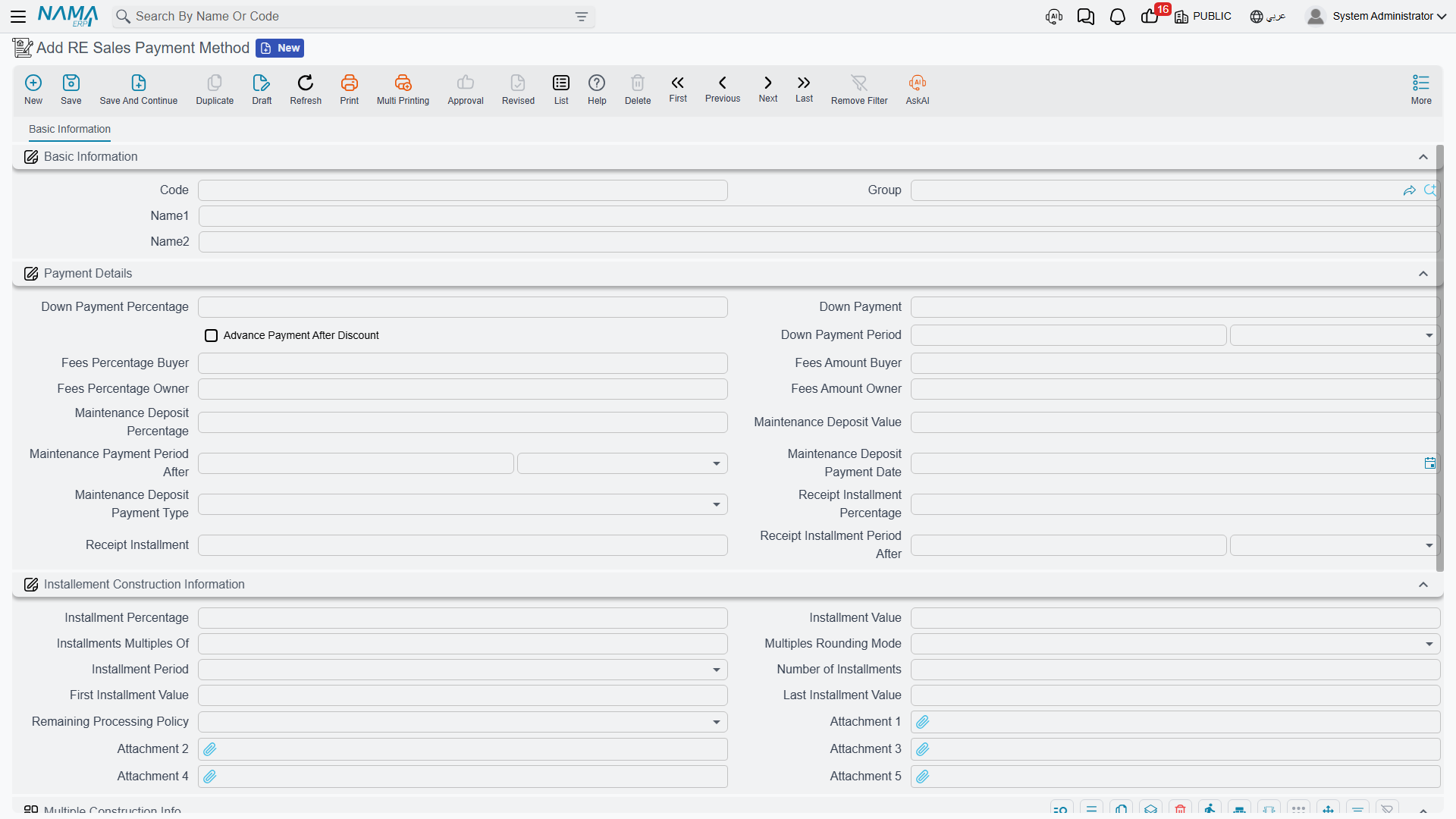Attach file to Attachment 1
This screenshot has height=819, width=1456.
[923, 722]
